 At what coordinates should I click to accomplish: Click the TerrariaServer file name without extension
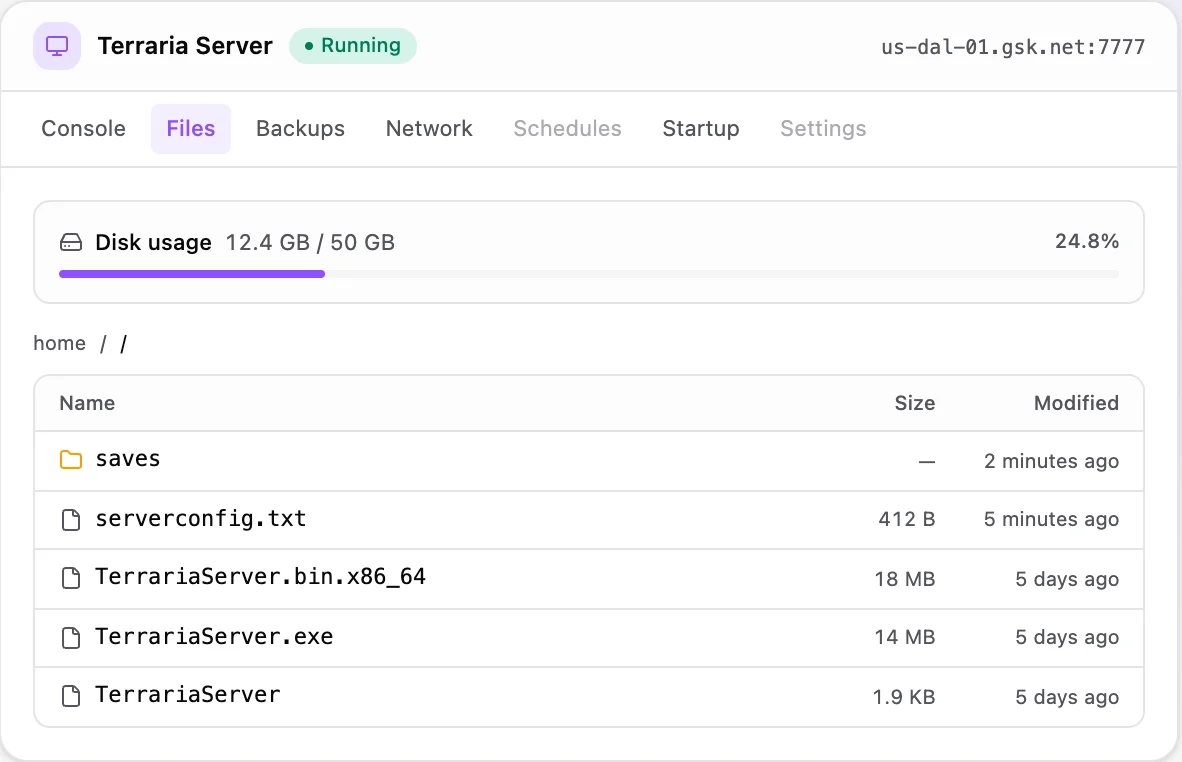tap(188, 695)
